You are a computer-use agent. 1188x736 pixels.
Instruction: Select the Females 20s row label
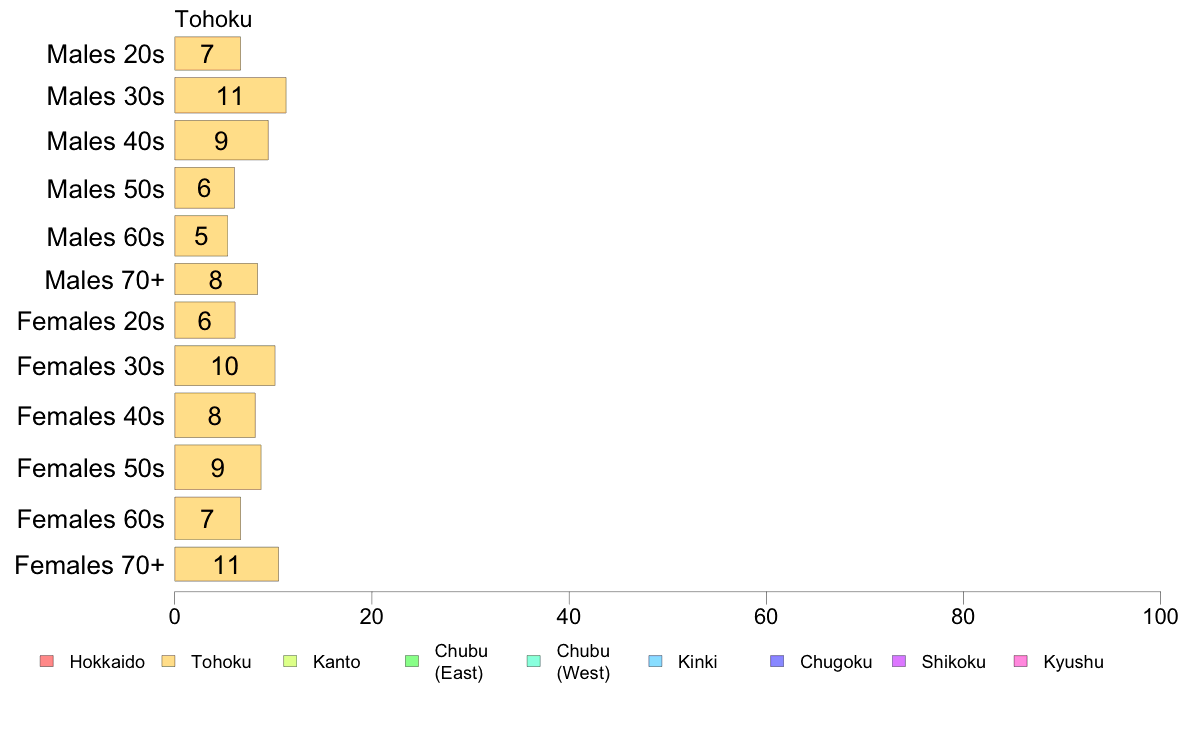[90, 321]
